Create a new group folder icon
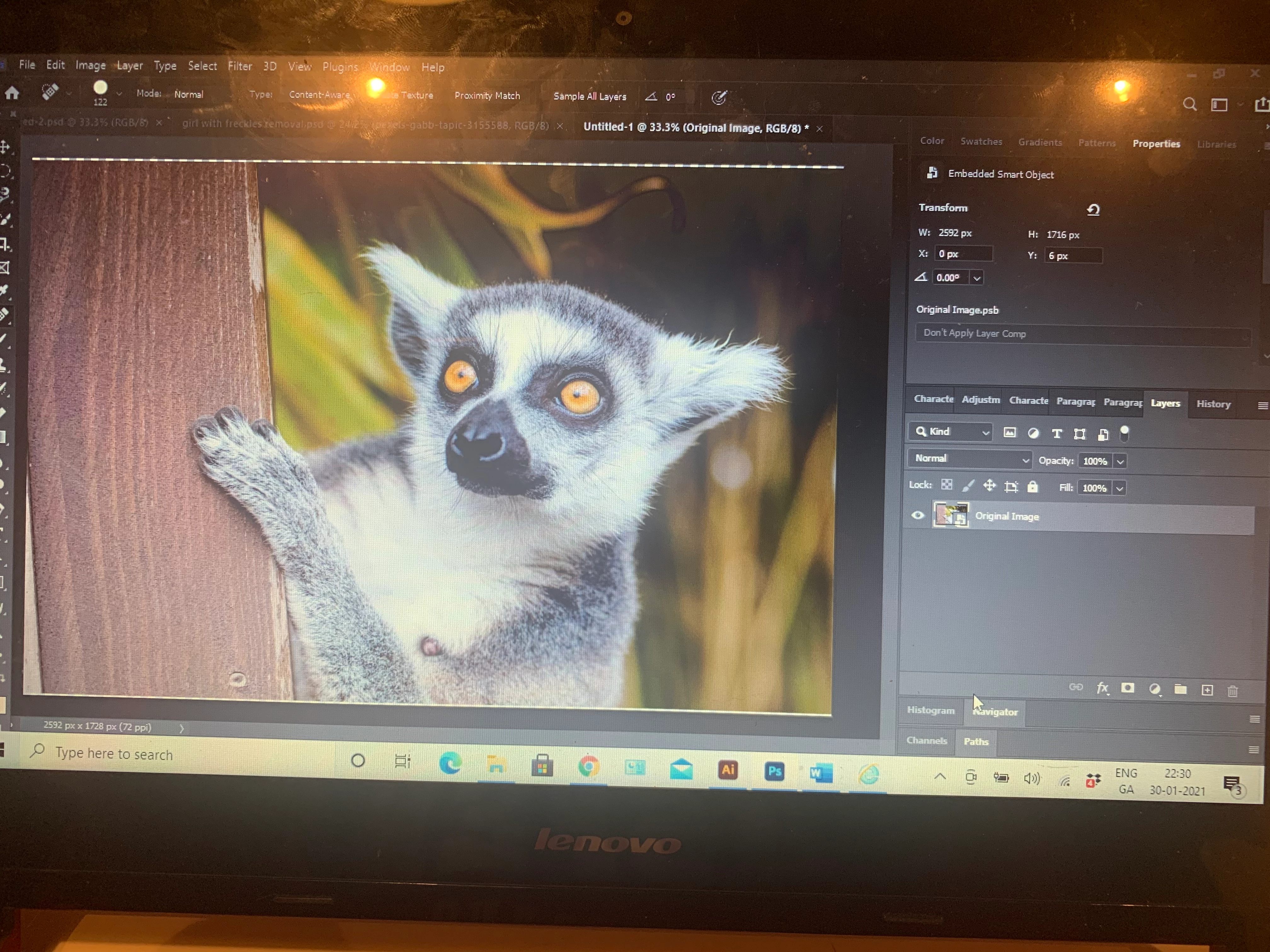The width and height of the screenshot is (1270, 952). [1181, 689]
